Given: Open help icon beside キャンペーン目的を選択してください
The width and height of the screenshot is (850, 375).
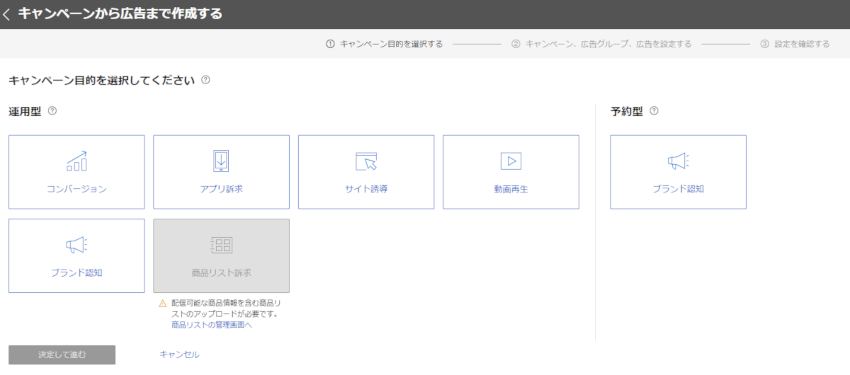Looking at the screenshot, I should click(x=205, y=80).
